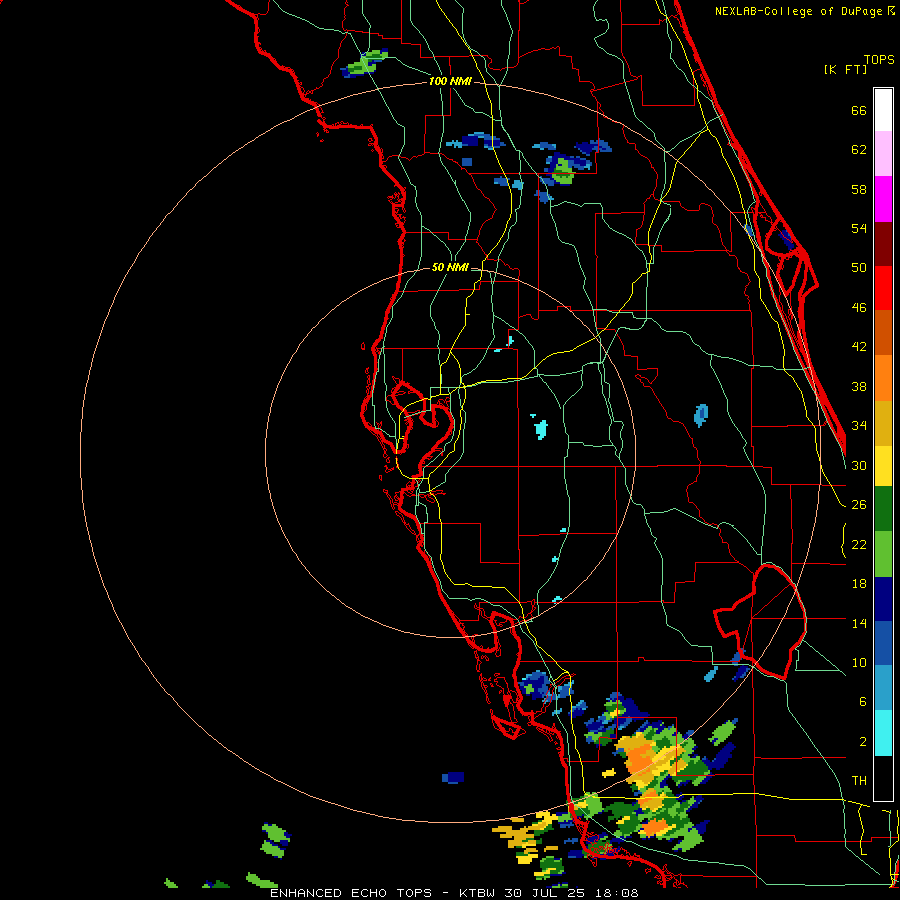Click the 46 value on the legend

(859, 308)
